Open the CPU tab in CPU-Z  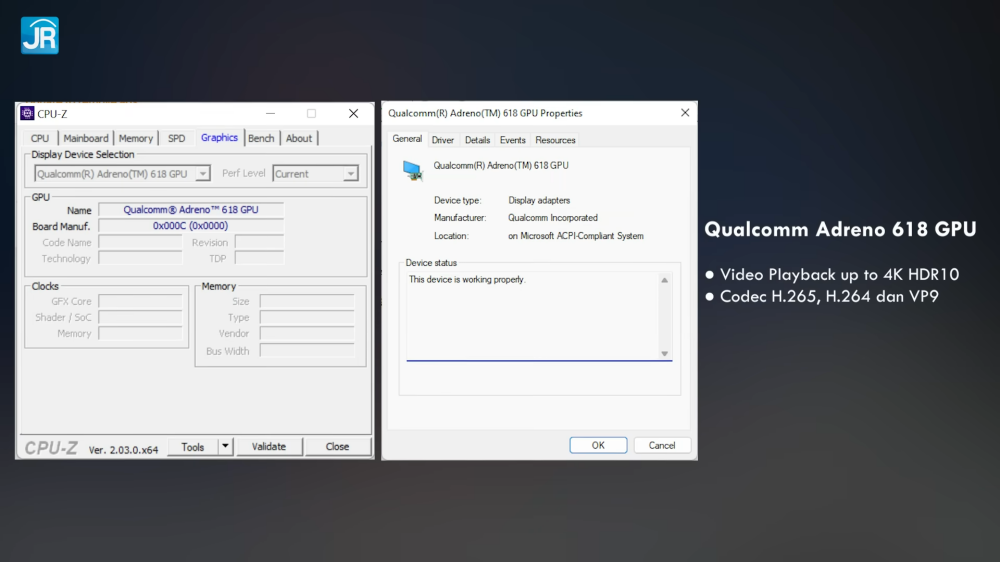pyautogui.click(x=40, y=138)
